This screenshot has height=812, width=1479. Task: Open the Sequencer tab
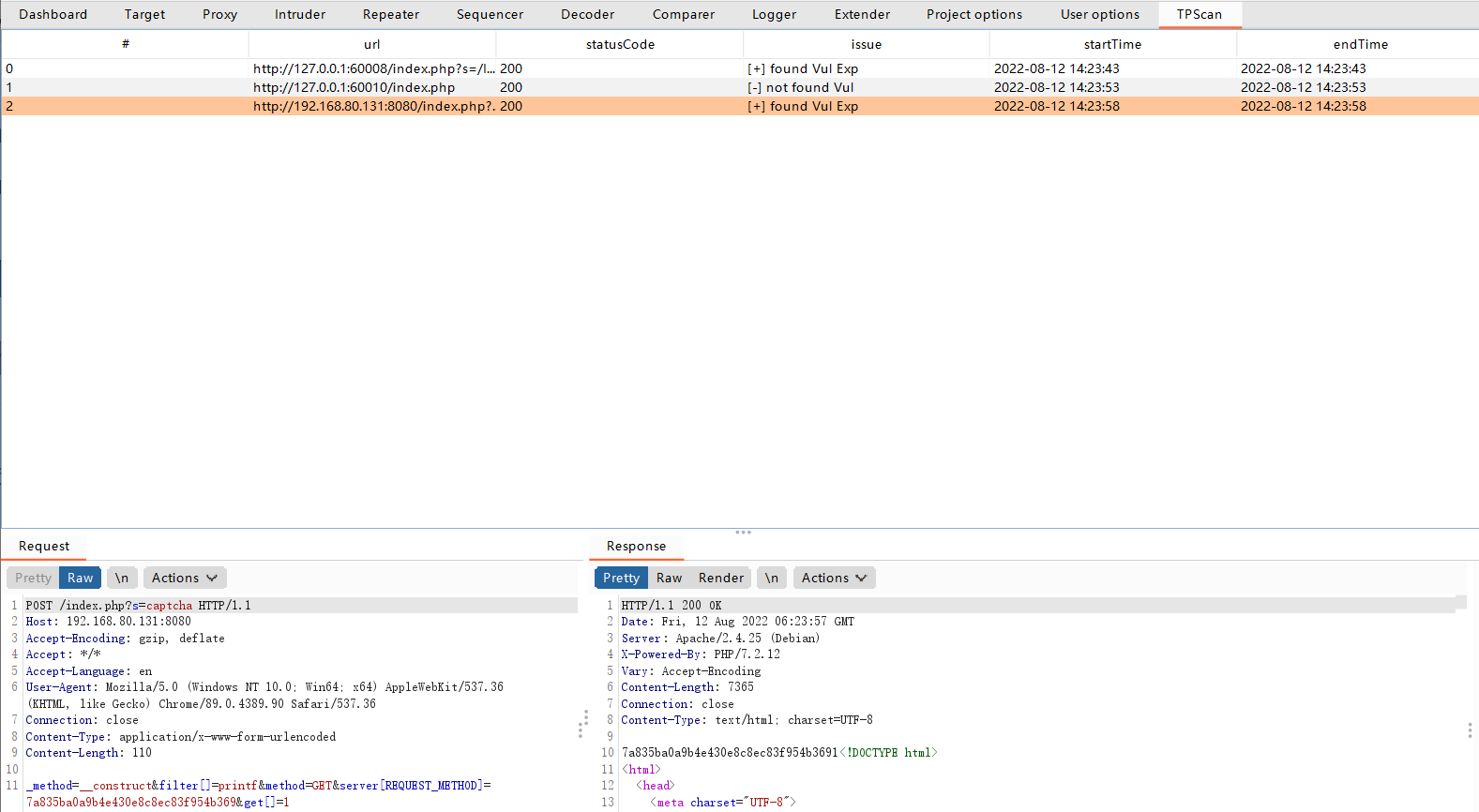[490, 14]
